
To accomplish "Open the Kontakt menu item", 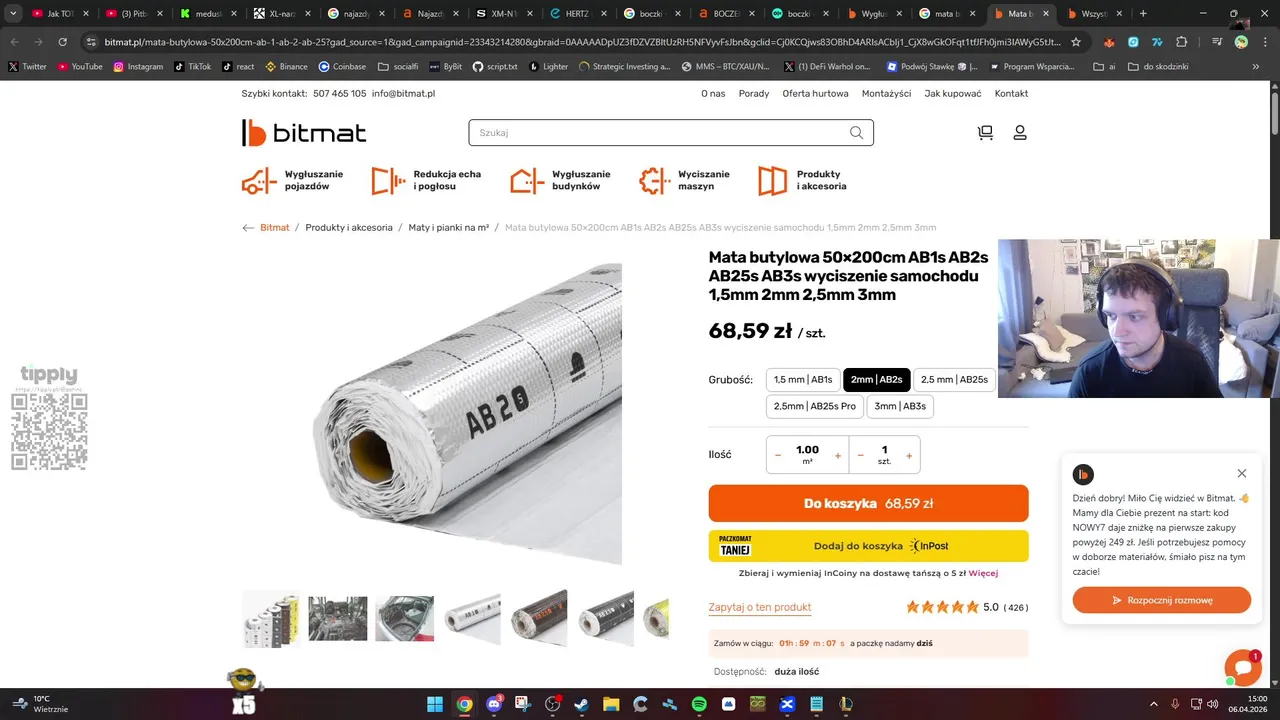I will click(1011, 93).
